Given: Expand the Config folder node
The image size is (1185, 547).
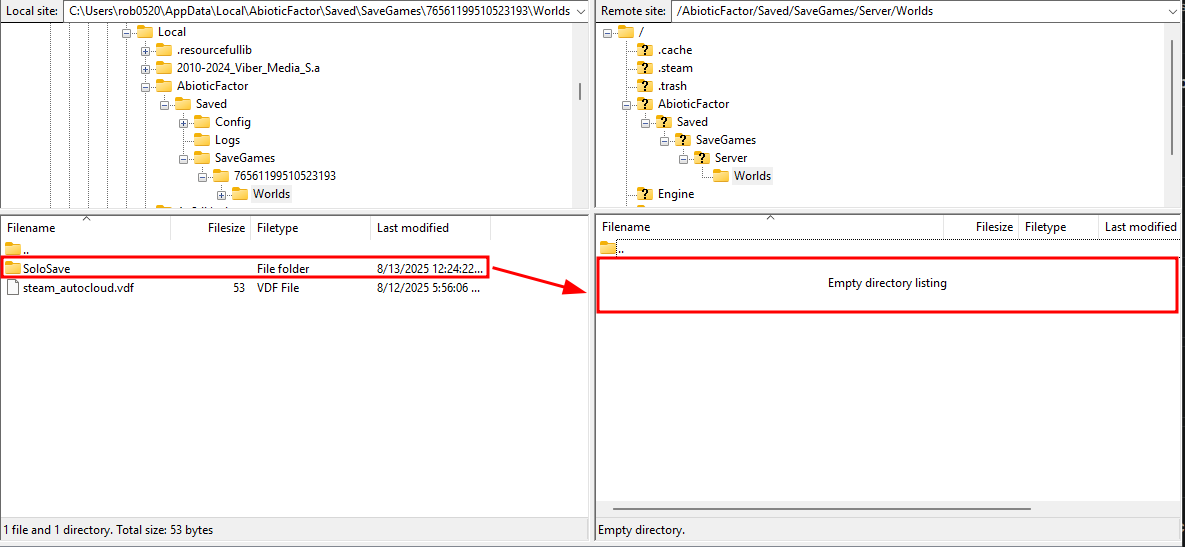Looking at the screenshot, I should point(184,123).
